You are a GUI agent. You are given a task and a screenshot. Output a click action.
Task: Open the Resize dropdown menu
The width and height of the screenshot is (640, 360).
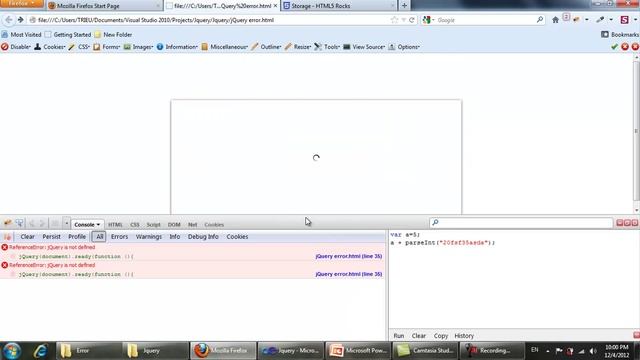(x=298, y=47)
